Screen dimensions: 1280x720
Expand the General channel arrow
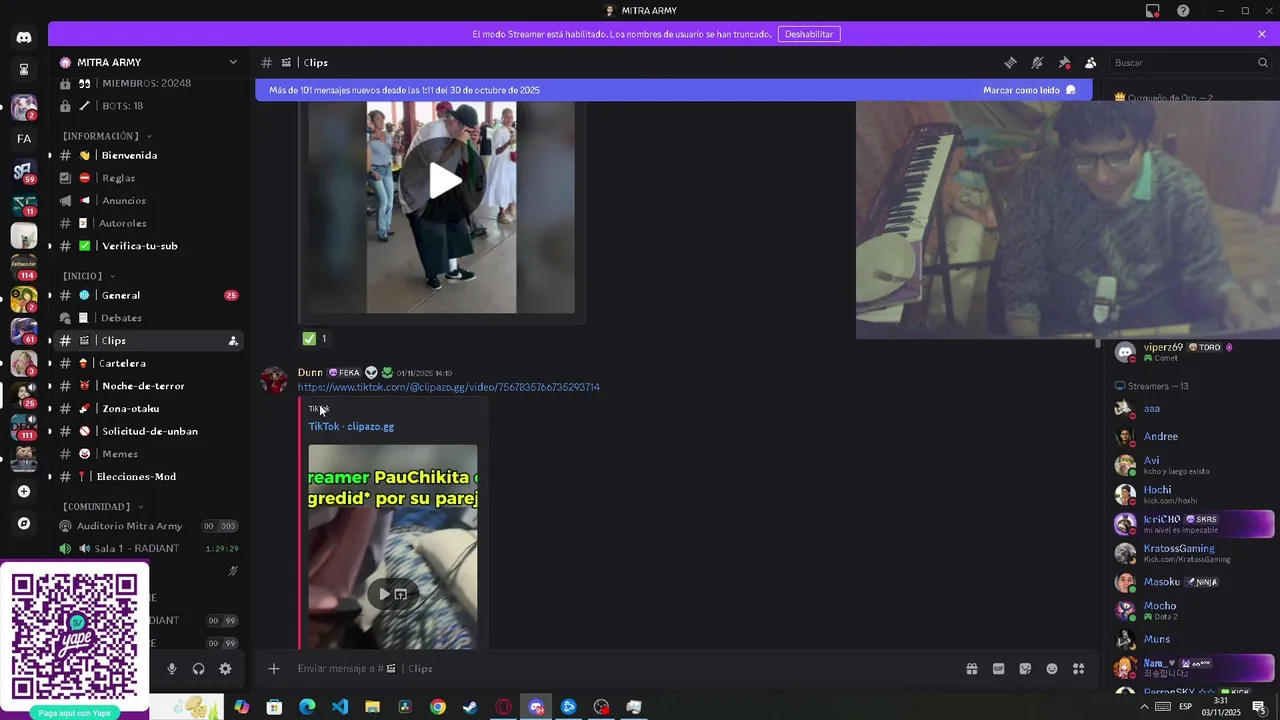tap(50, 295)
